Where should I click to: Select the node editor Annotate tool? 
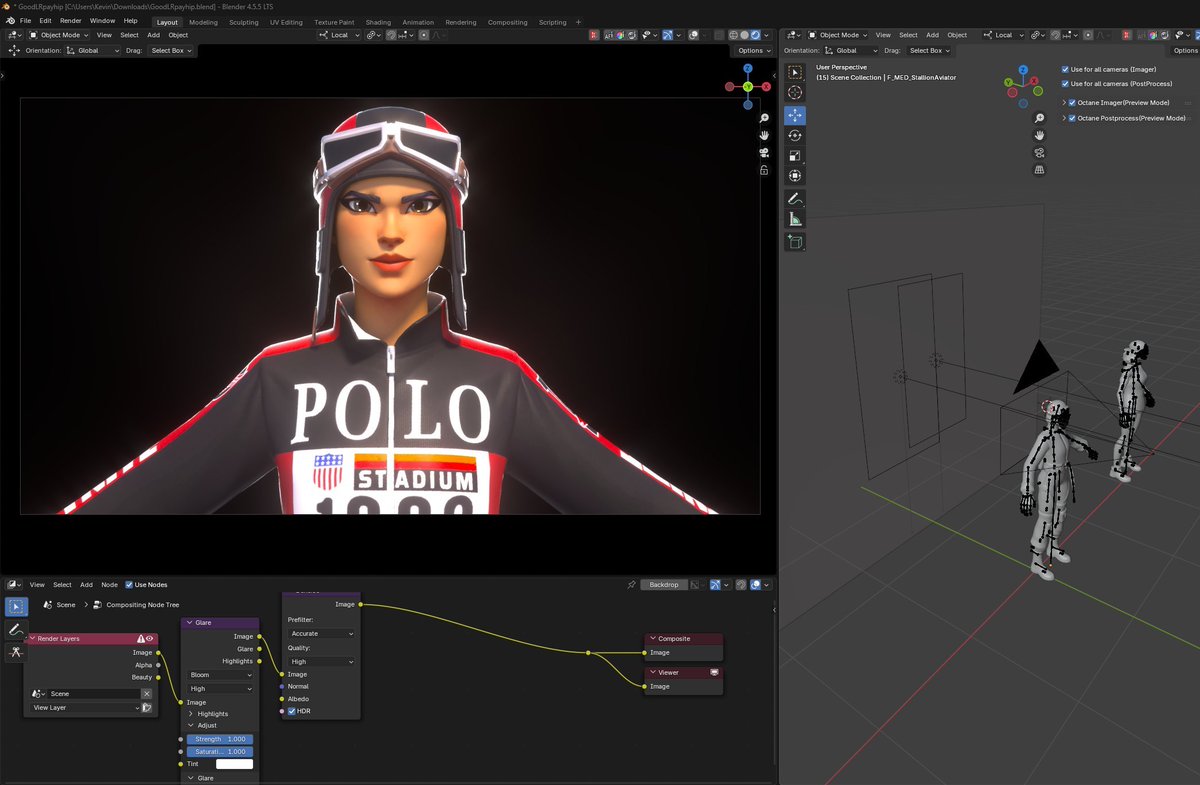click(x=17, y=630)
